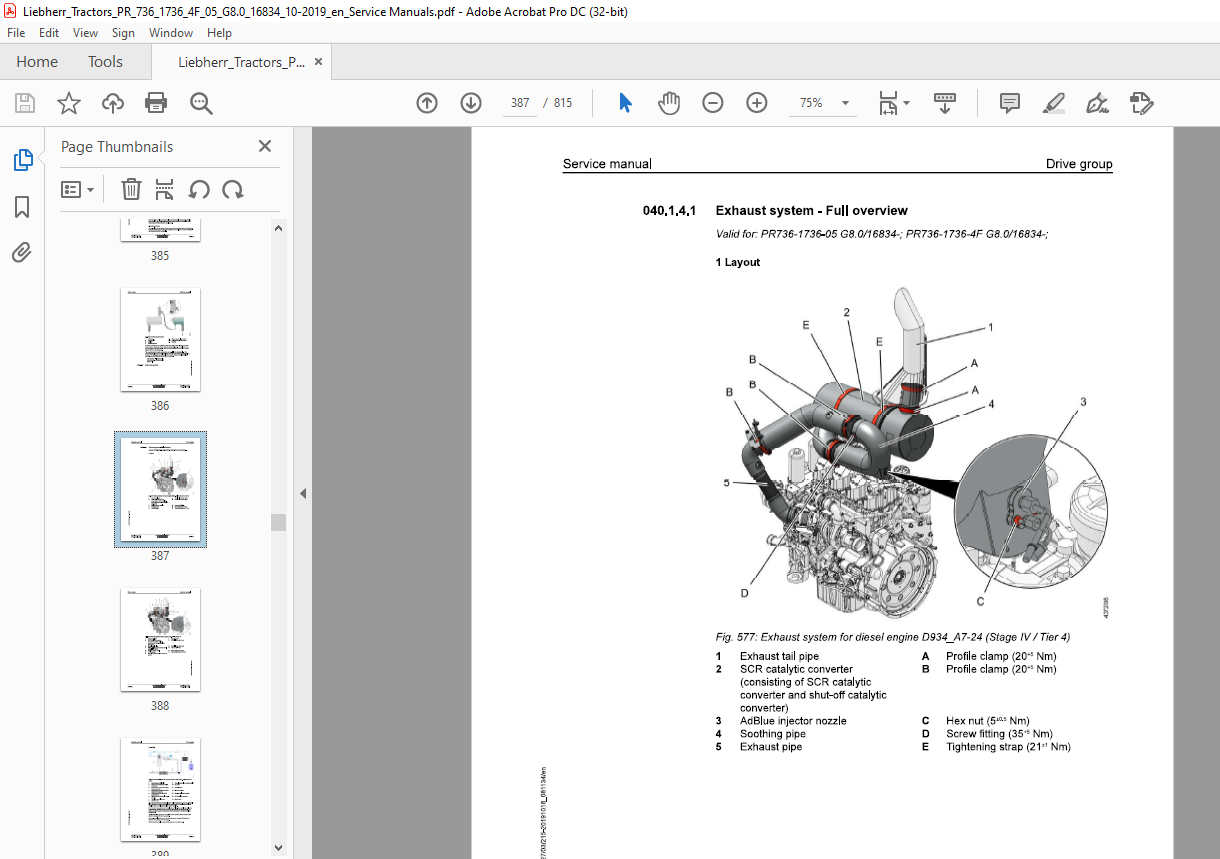Click the 'Drive group' header text
This screenshot has width=1220, height=859.
(1079, 164)
